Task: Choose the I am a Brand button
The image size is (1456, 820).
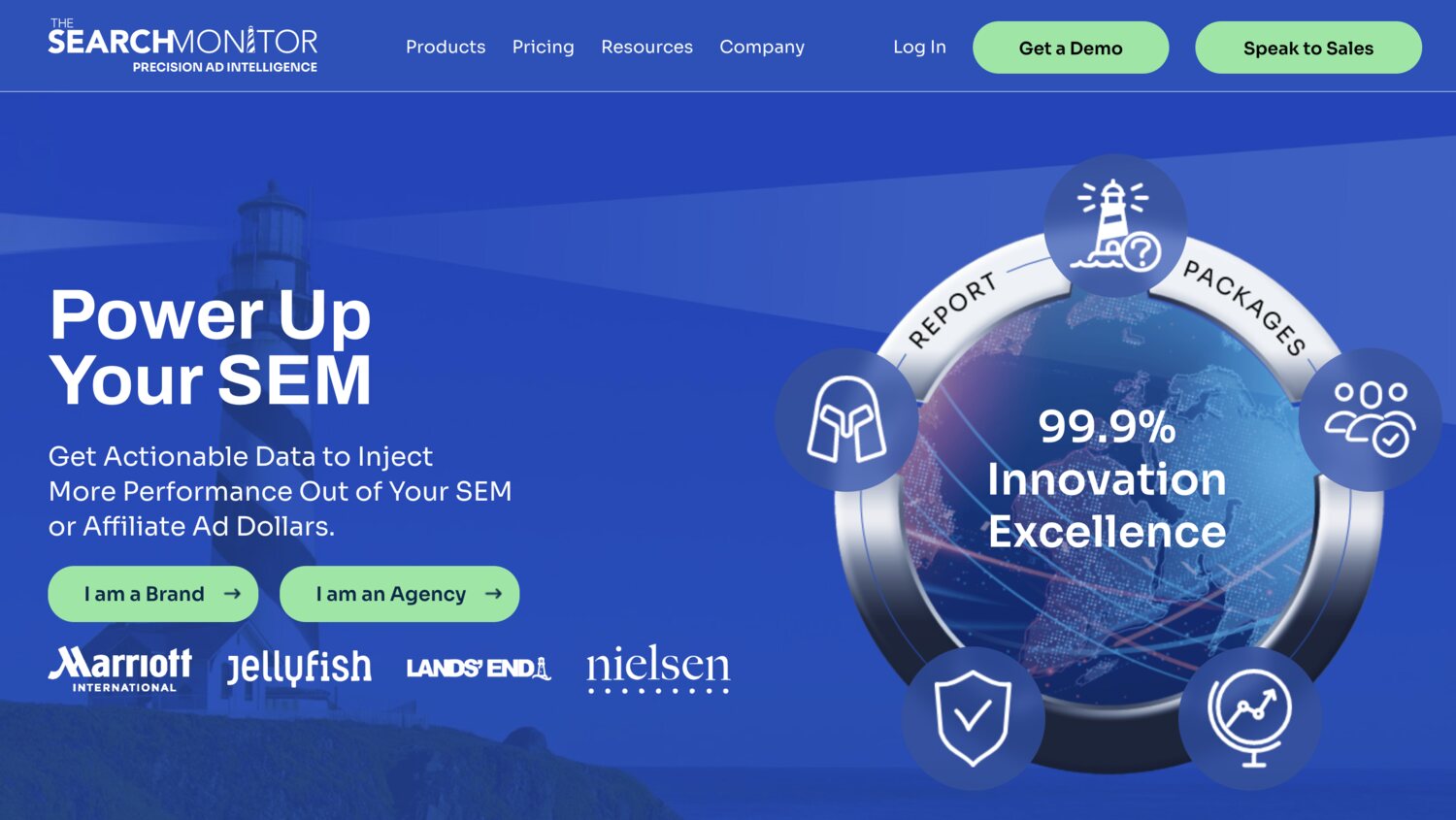Action: tap(153, 594)
